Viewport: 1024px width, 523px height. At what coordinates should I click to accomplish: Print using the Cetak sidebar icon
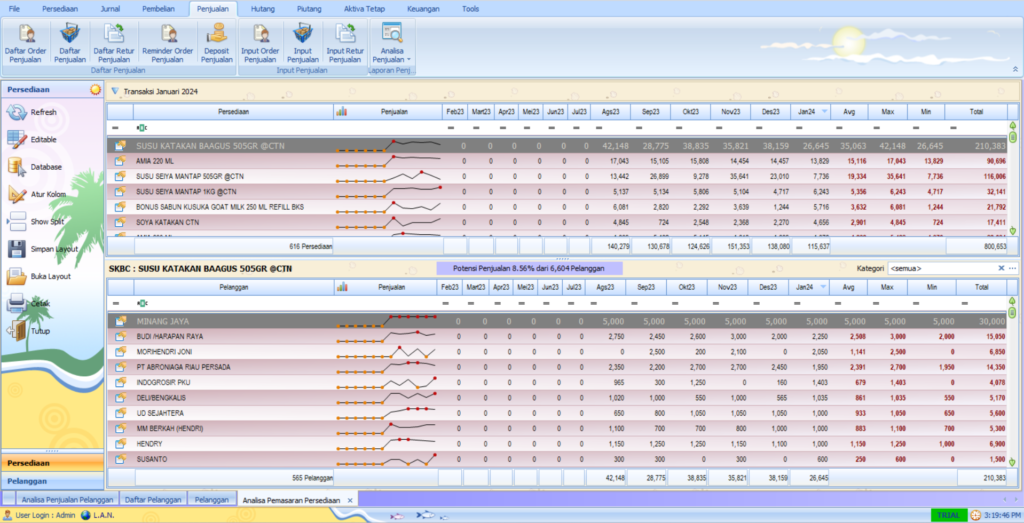point(18,303)
